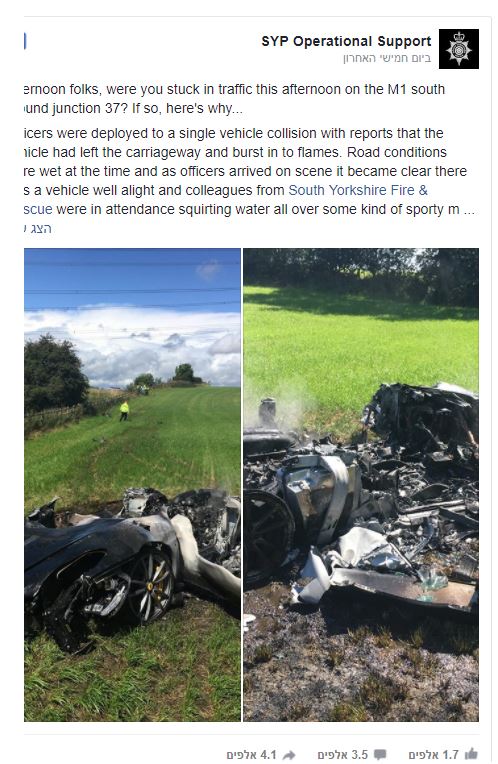Open the left photo of the burnt car
Viewport: 498px width, 764px height.
pos(133,485)
